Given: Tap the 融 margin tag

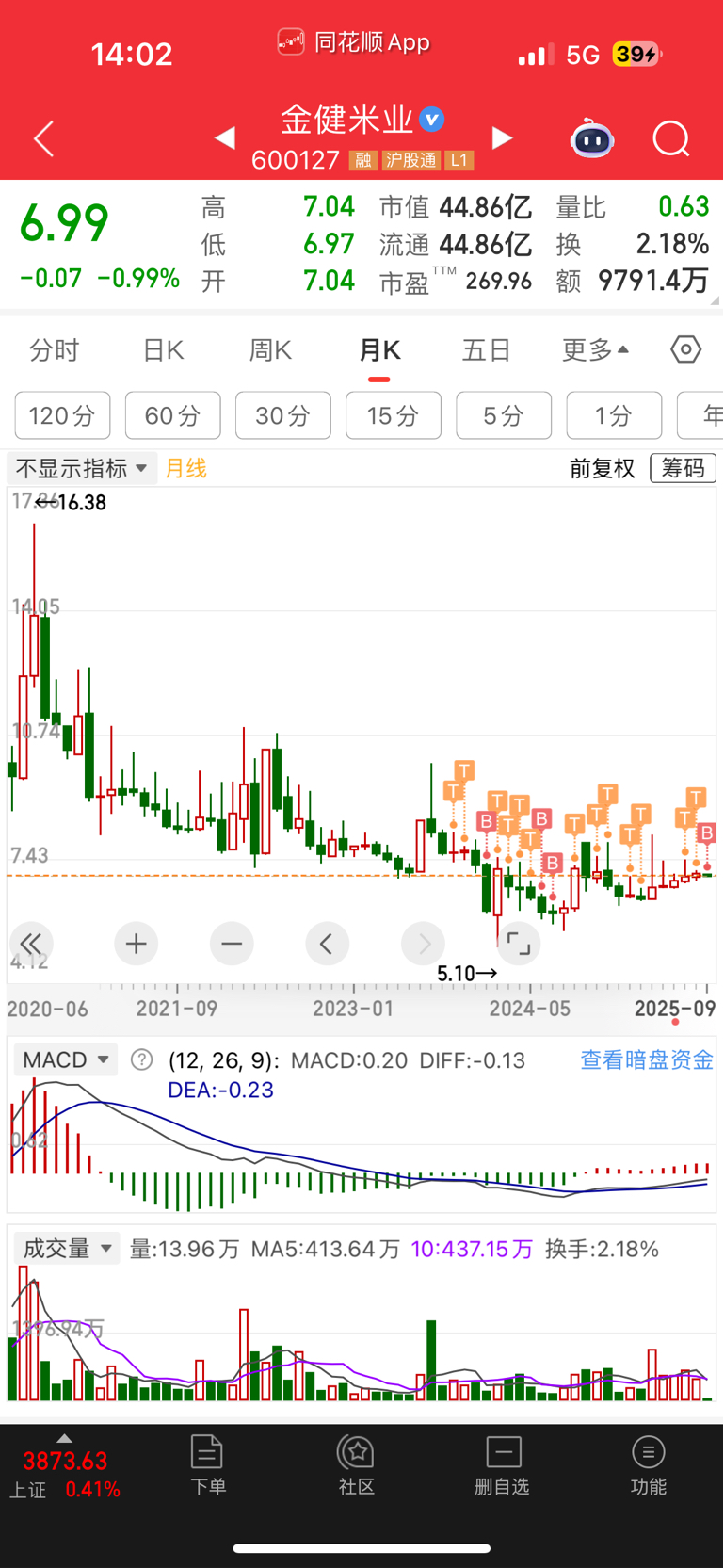Looking at the screenshot, I should pos(363,160).
